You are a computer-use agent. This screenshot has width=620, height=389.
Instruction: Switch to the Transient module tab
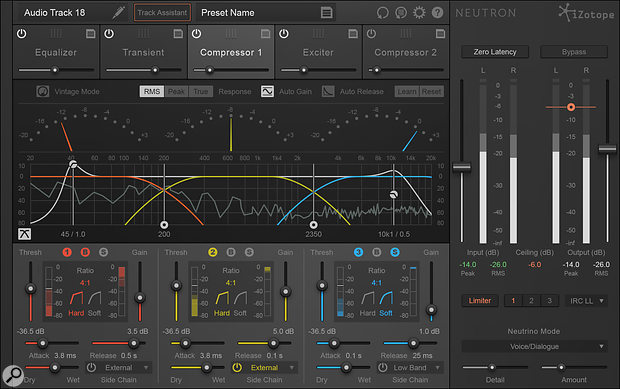(x=144, y=52)
